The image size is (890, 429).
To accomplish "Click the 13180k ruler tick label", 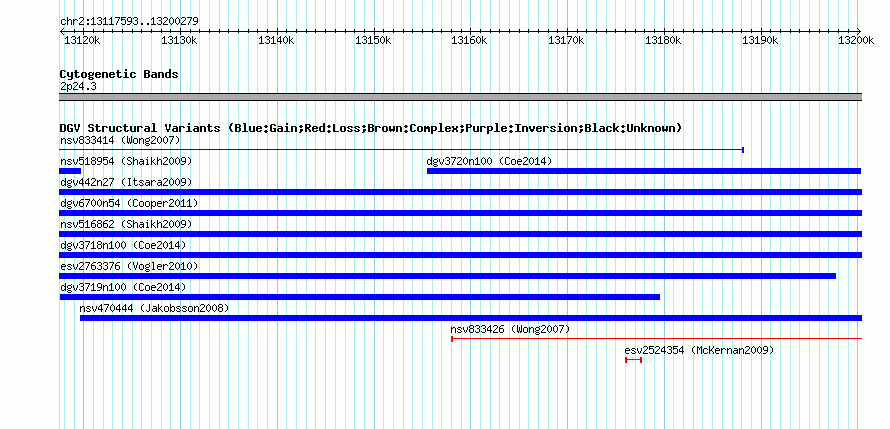I will [x=663, y=40].
